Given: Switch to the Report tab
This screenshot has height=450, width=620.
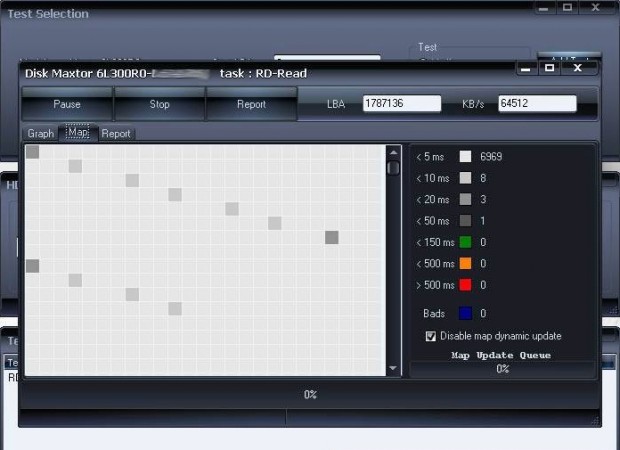Looking at the screenshot, I should tap(116, 133).
